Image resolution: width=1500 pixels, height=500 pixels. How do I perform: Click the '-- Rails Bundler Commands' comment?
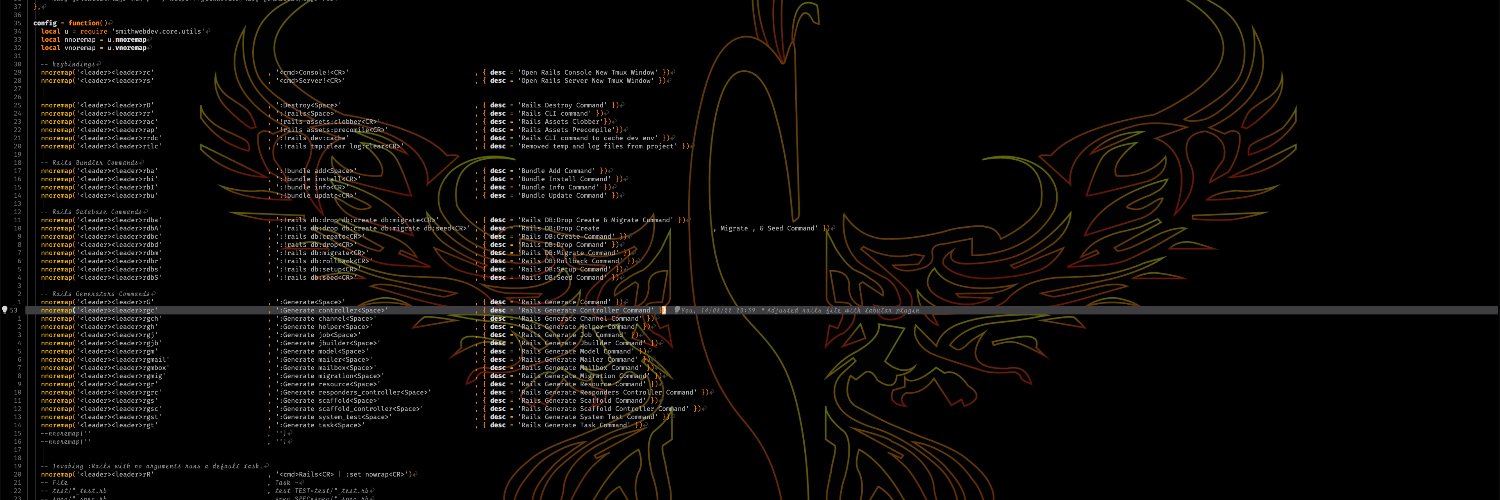pyautogui.click(x=92, y=162)
